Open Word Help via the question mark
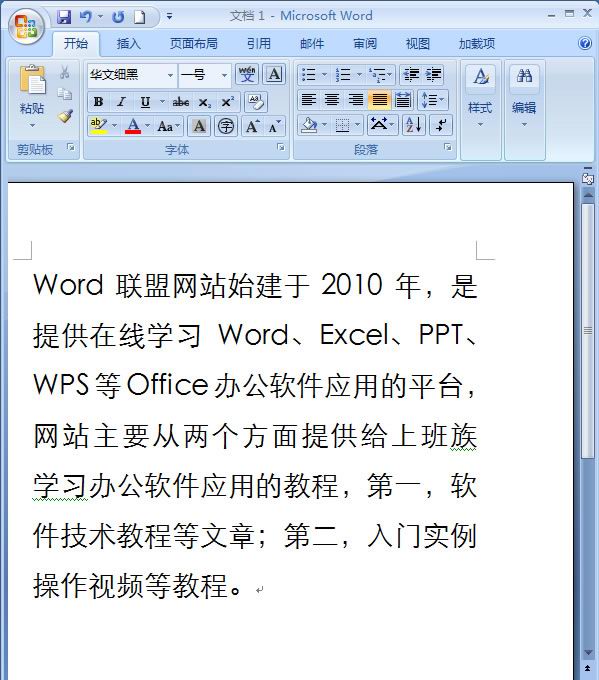The height and width of the screenshot is (680, 599). pos(585,43)
